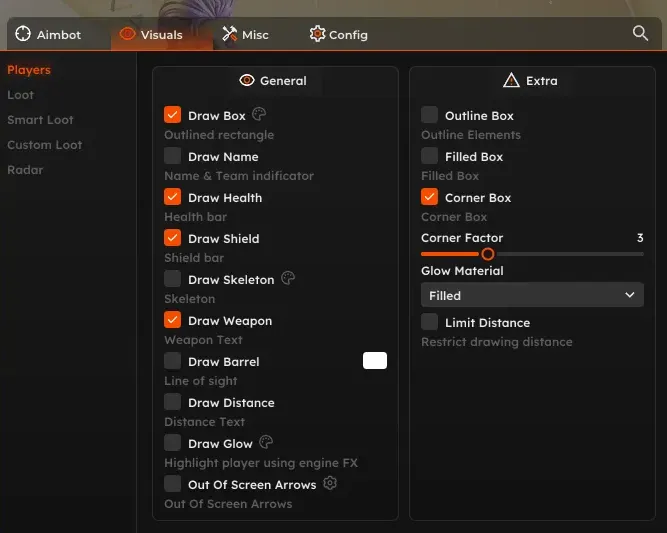Open the Radar sidebar section
The height and width of the screenshot is (533, 667).
(25, 170)
